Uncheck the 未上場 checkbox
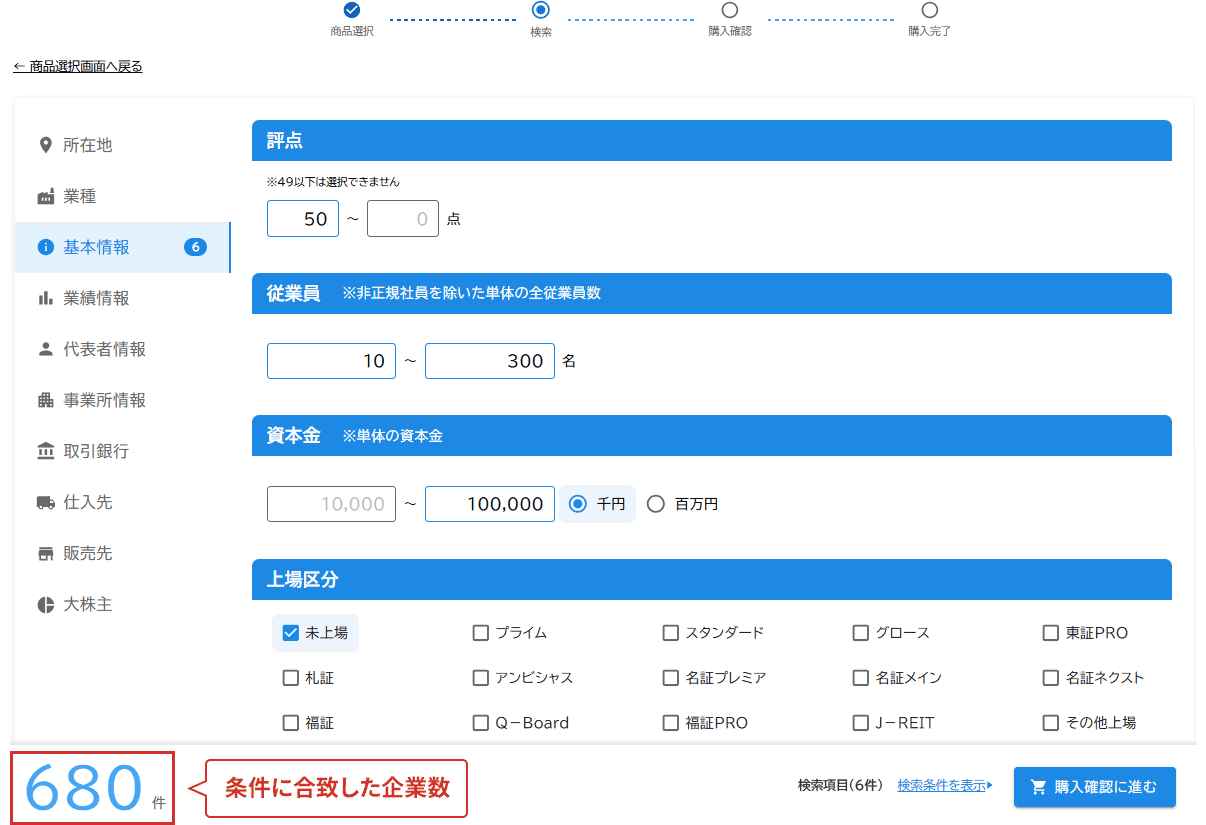 [291, 633]
